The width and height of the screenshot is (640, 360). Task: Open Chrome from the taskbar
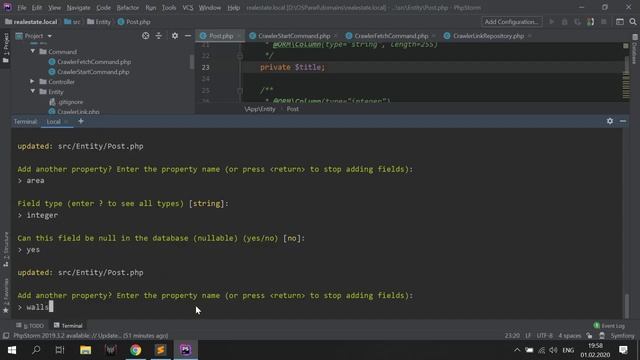[136, 350]
